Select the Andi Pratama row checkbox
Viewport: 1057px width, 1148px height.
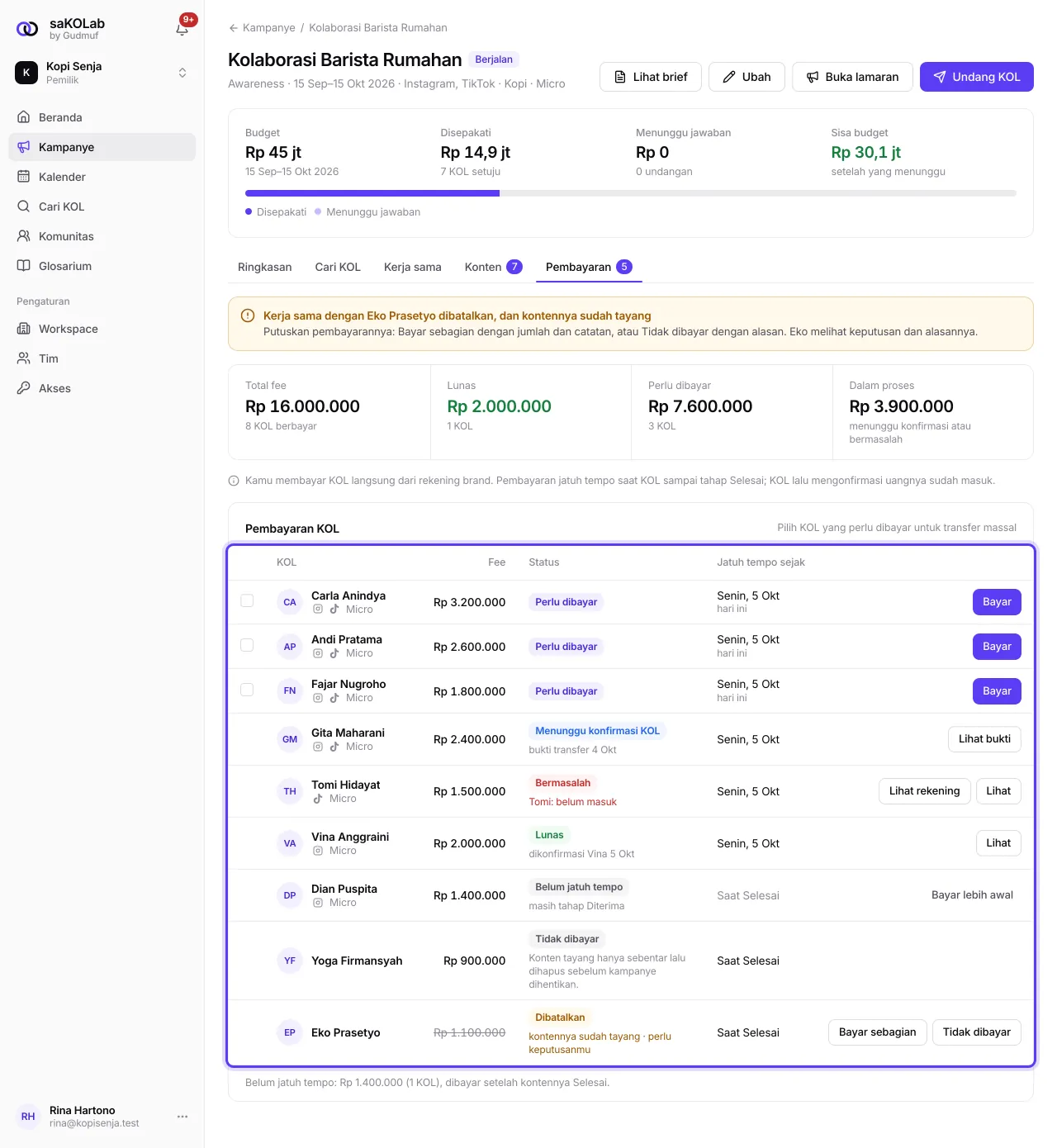[247, 645]
